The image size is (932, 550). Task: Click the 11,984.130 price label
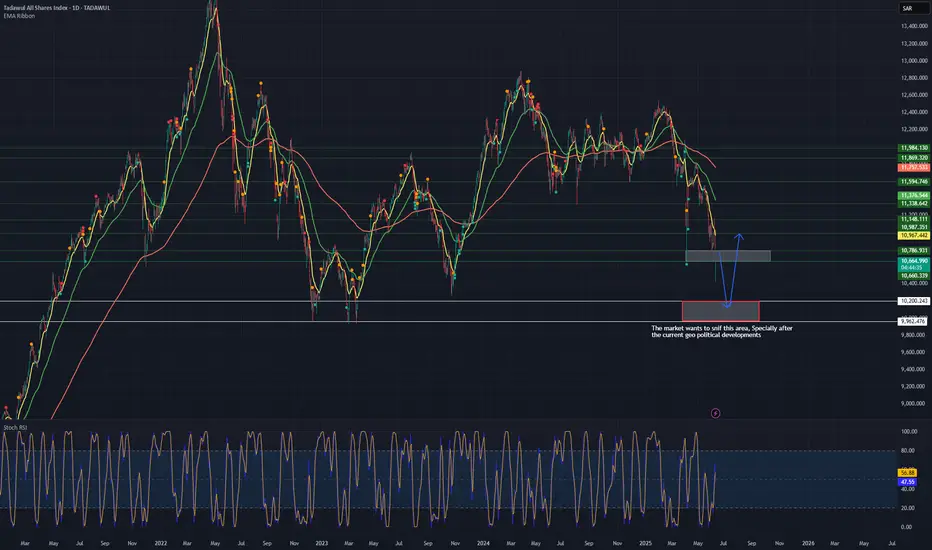[914, 148]
